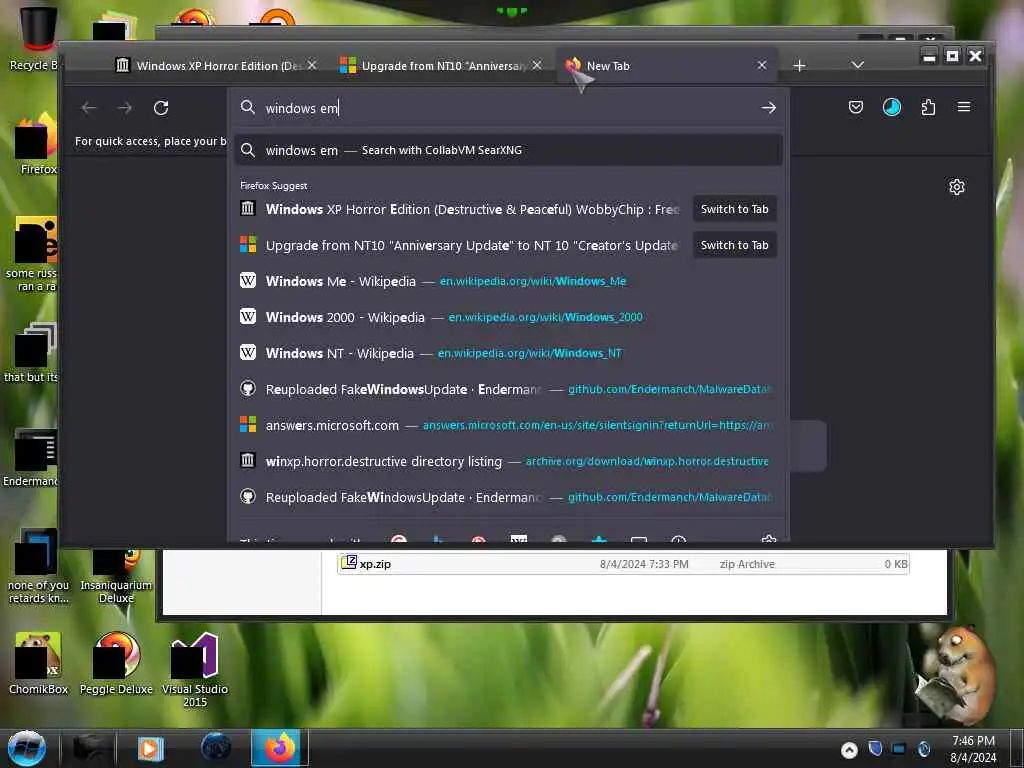Viewport: 1024px width, 768px height.
Task: Close the Windows XP Horror Edition tab
Action: 312,65
